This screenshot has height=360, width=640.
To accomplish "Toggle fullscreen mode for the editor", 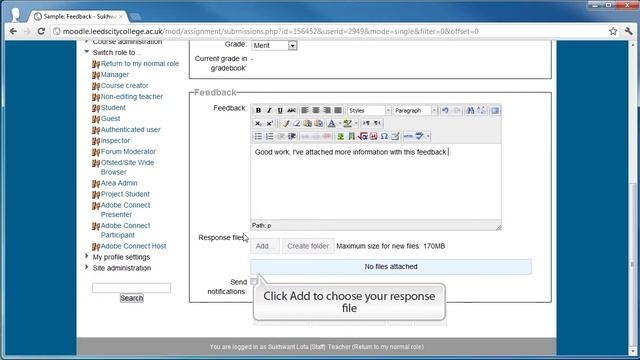I will click(495, 110).
